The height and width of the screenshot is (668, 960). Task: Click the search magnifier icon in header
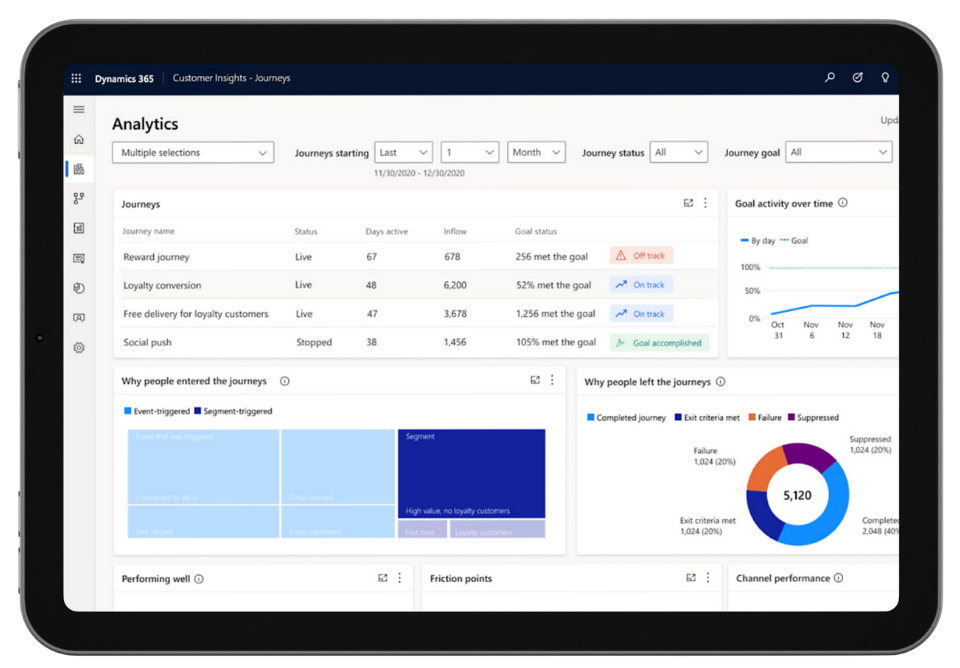[830, 78]
